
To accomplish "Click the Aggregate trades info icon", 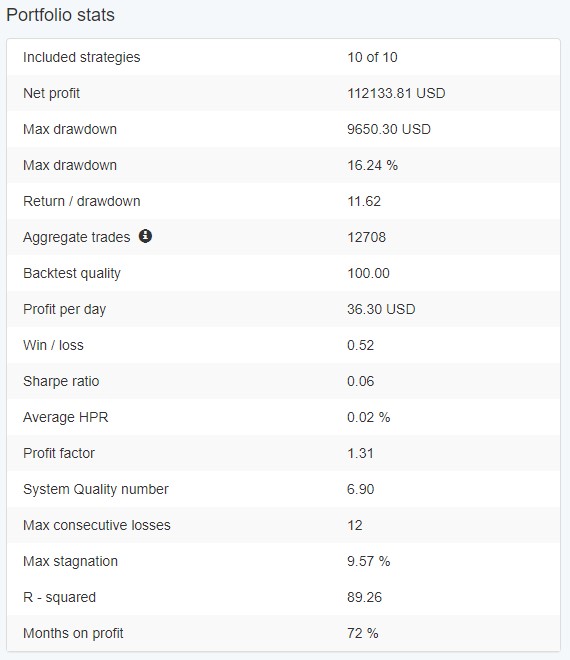I will [x=145, y=236].
